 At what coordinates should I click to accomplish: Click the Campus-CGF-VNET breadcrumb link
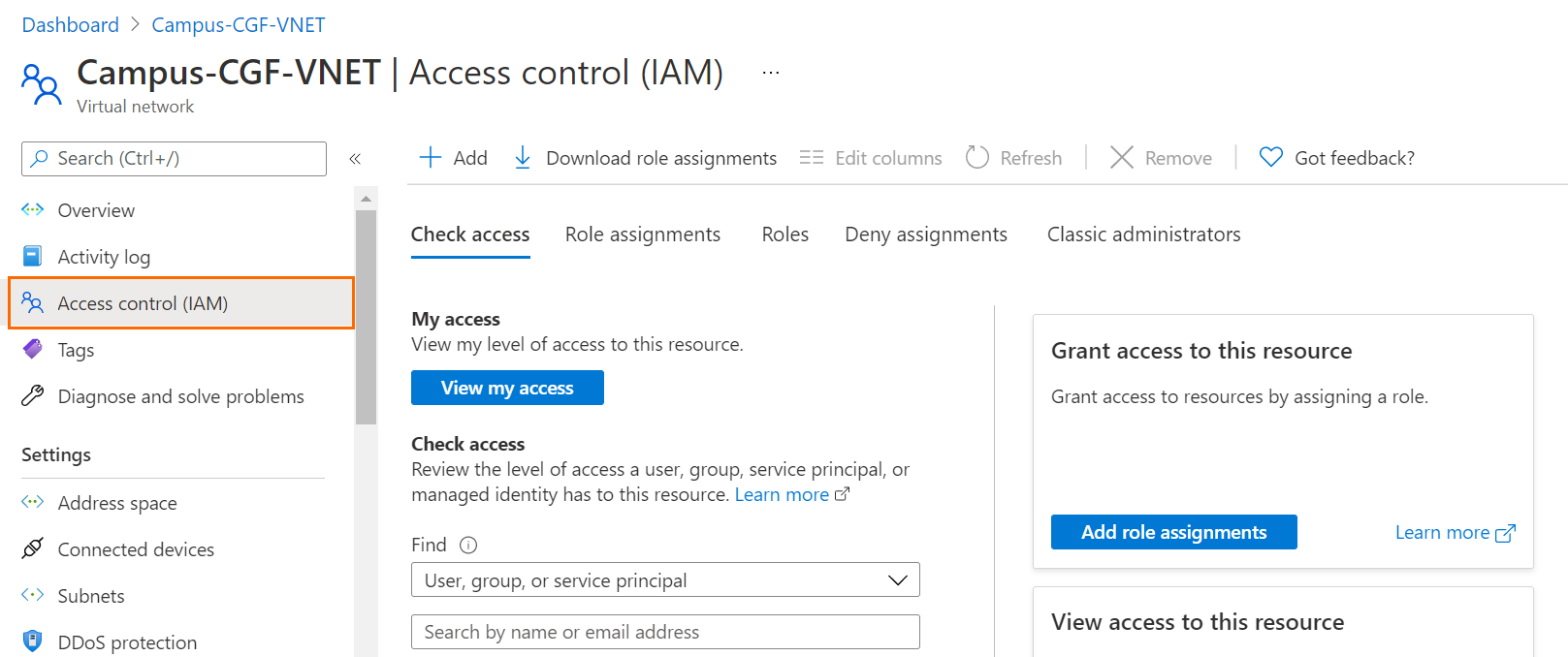239,24
